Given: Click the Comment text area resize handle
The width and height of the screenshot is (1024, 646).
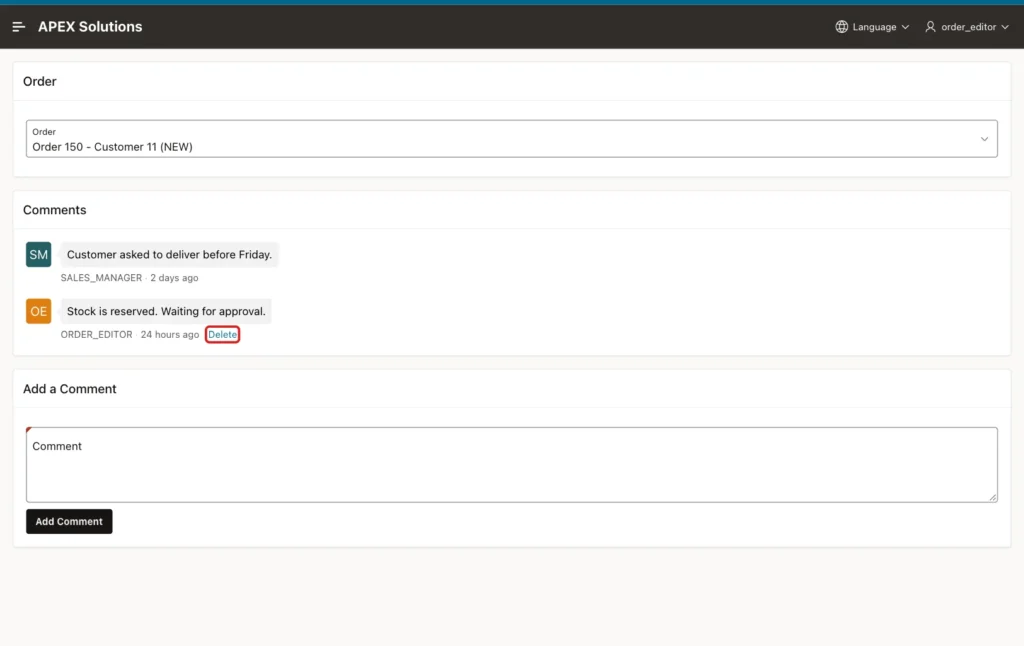Looking at the screenshot, I should 993,498.
